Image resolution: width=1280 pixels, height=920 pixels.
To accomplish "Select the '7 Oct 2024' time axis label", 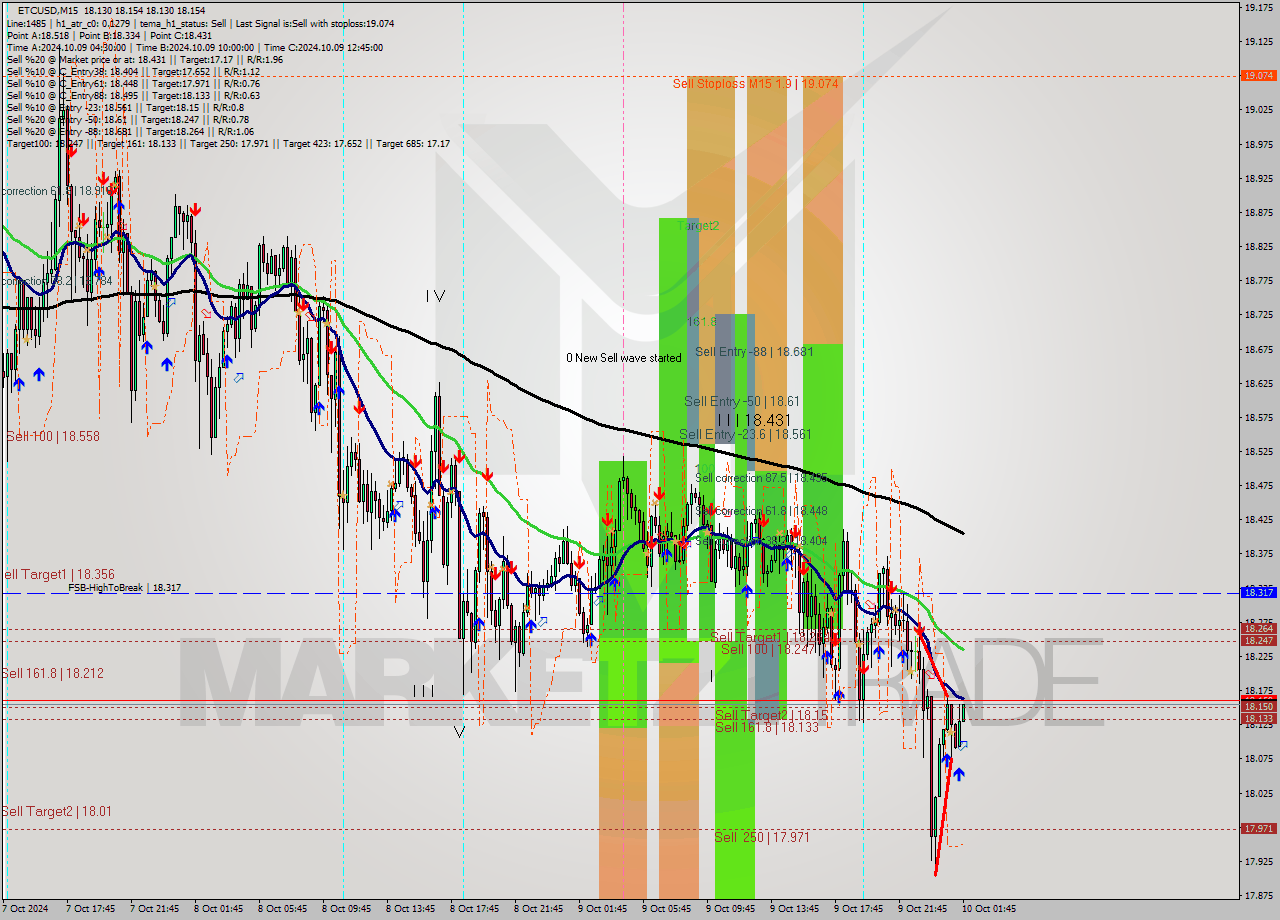I will click(25, 909).
